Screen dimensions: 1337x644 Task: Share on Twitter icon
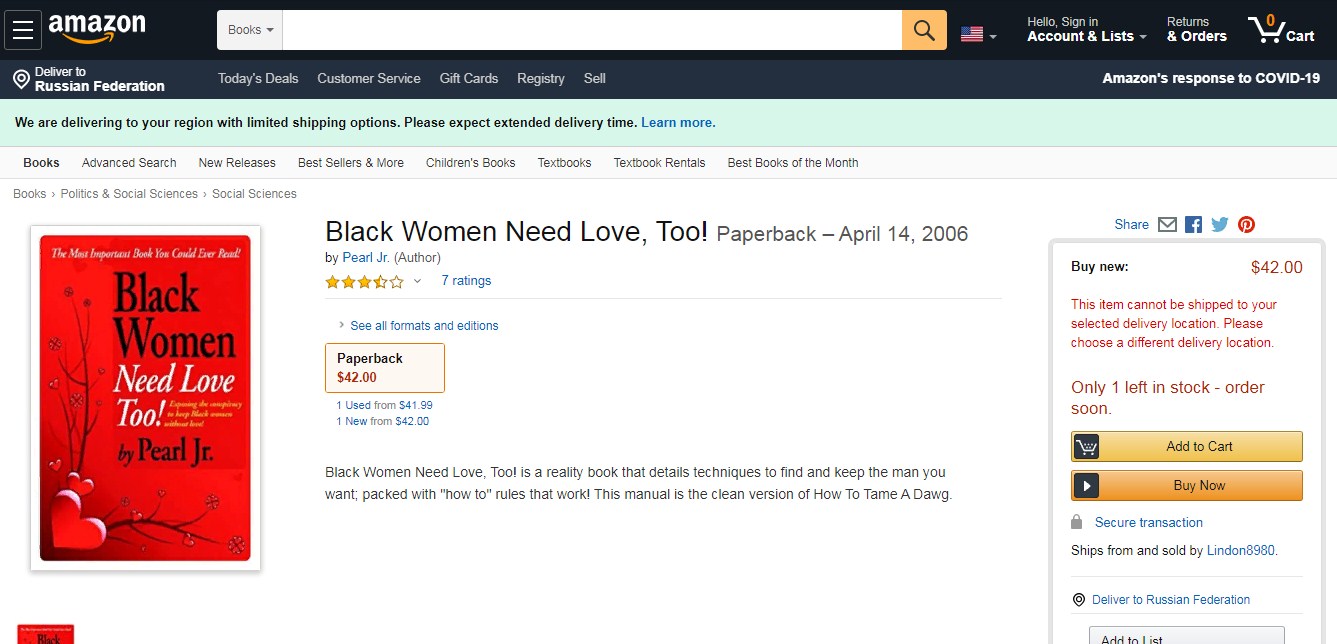[x=1219, y=225]
